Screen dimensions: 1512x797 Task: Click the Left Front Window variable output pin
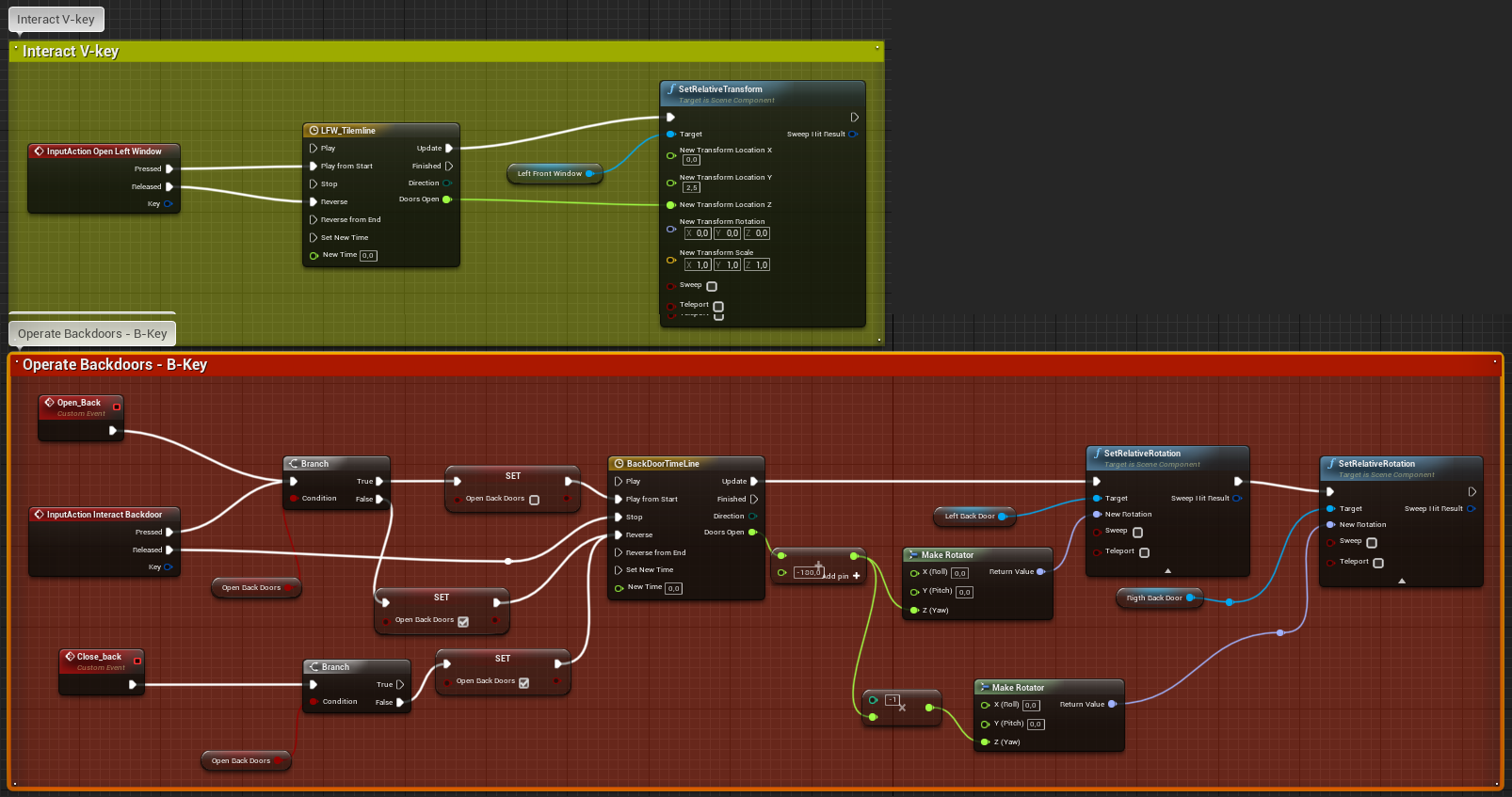[590, 173]
